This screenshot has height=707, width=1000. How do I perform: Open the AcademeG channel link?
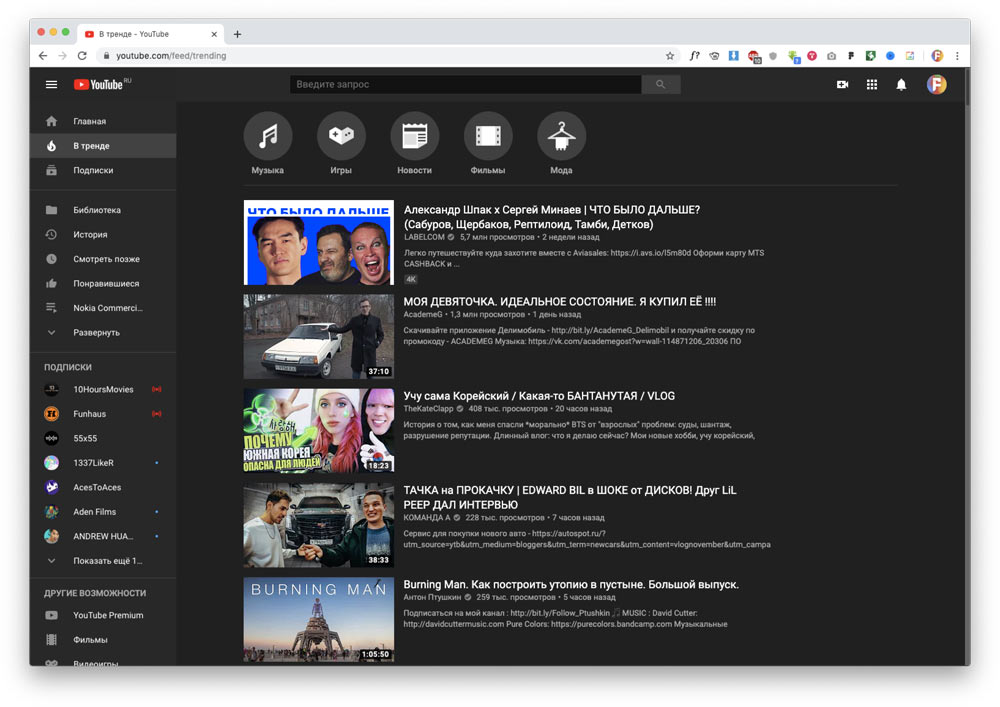pyautogui.click(x=422, y=314)
